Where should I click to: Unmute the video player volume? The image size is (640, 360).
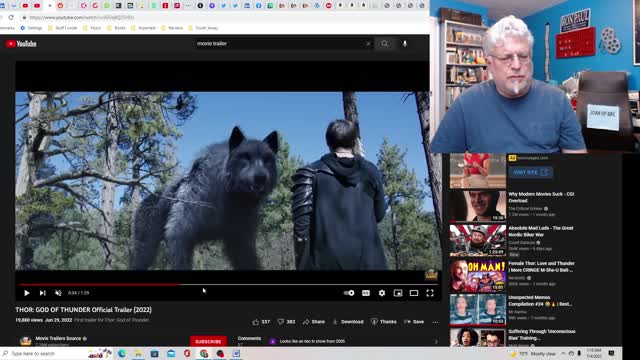point(58,293)
